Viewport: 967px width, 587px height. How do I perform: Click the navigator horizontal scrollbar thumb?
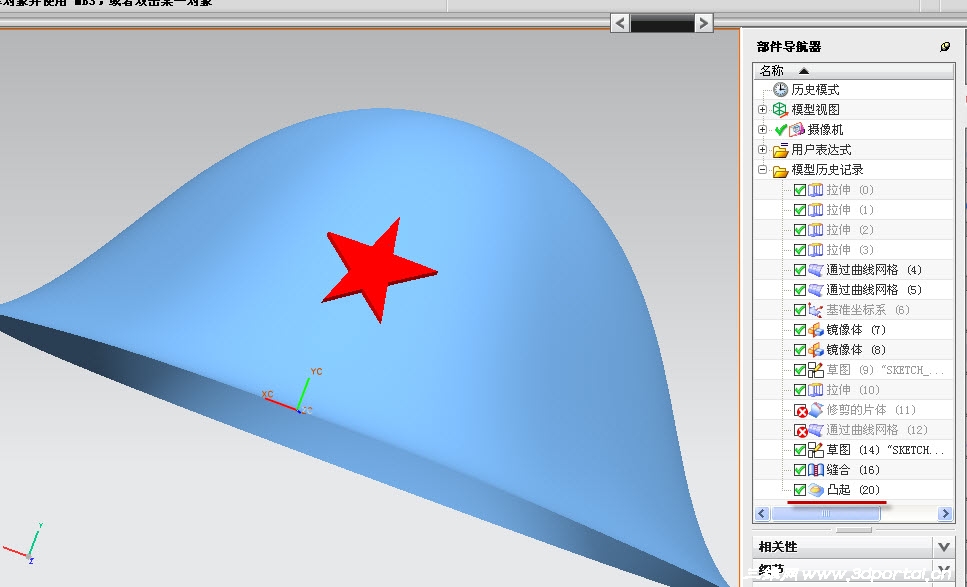coord(826,514)
